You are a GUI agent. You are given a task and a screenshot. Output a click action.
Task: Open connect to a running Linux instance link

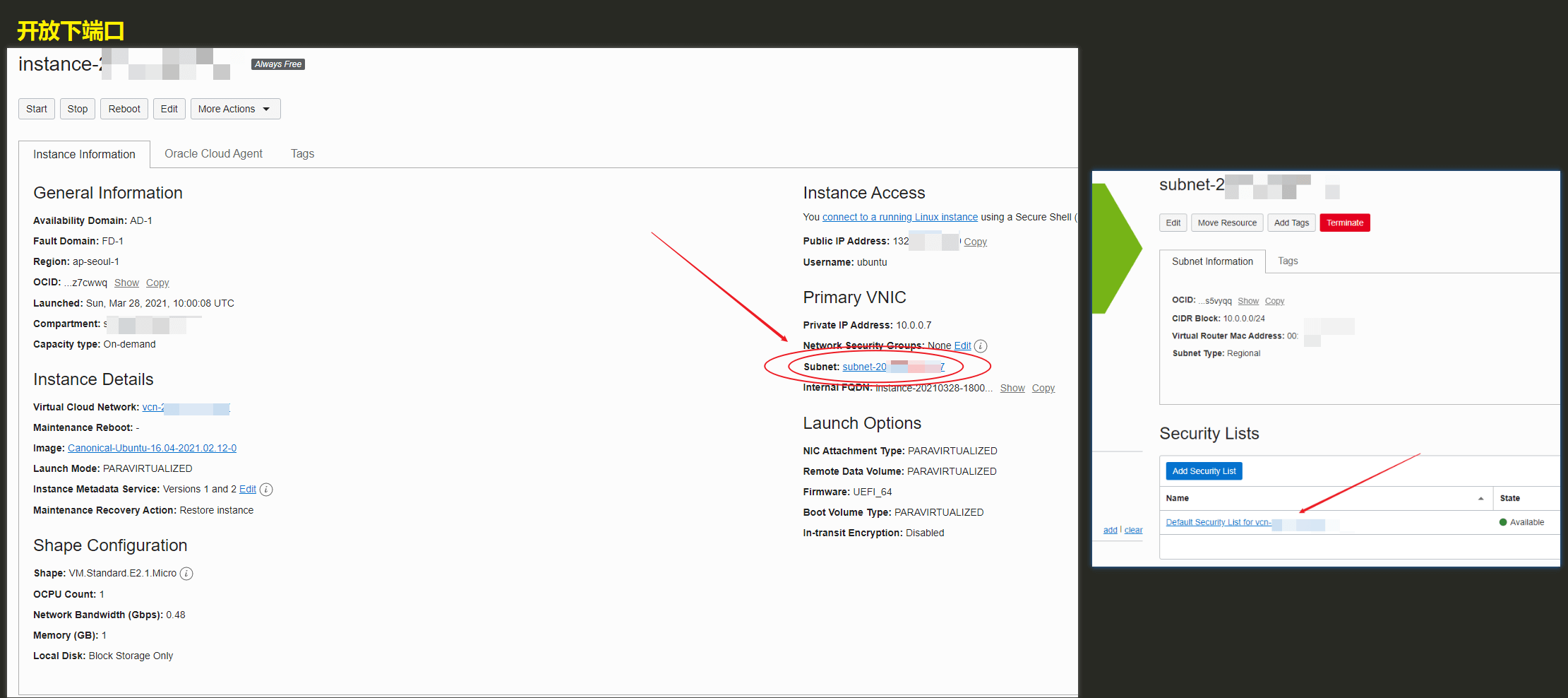pyautogui.click(x=900, y=218)
